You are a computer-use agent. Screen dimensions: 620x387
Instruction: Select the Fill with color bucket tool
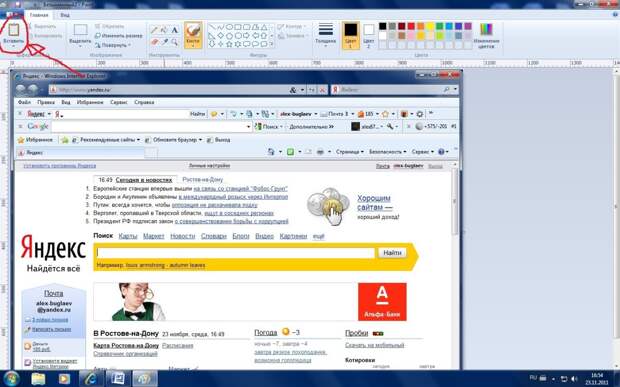[164, 30]
